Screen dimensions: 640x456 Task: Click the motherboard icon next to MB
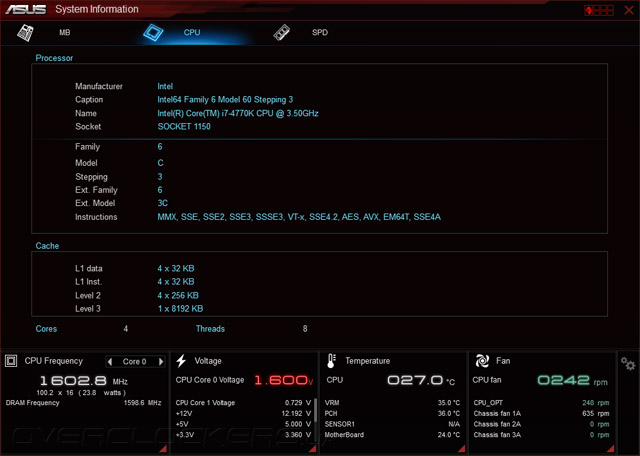[25, 33]
